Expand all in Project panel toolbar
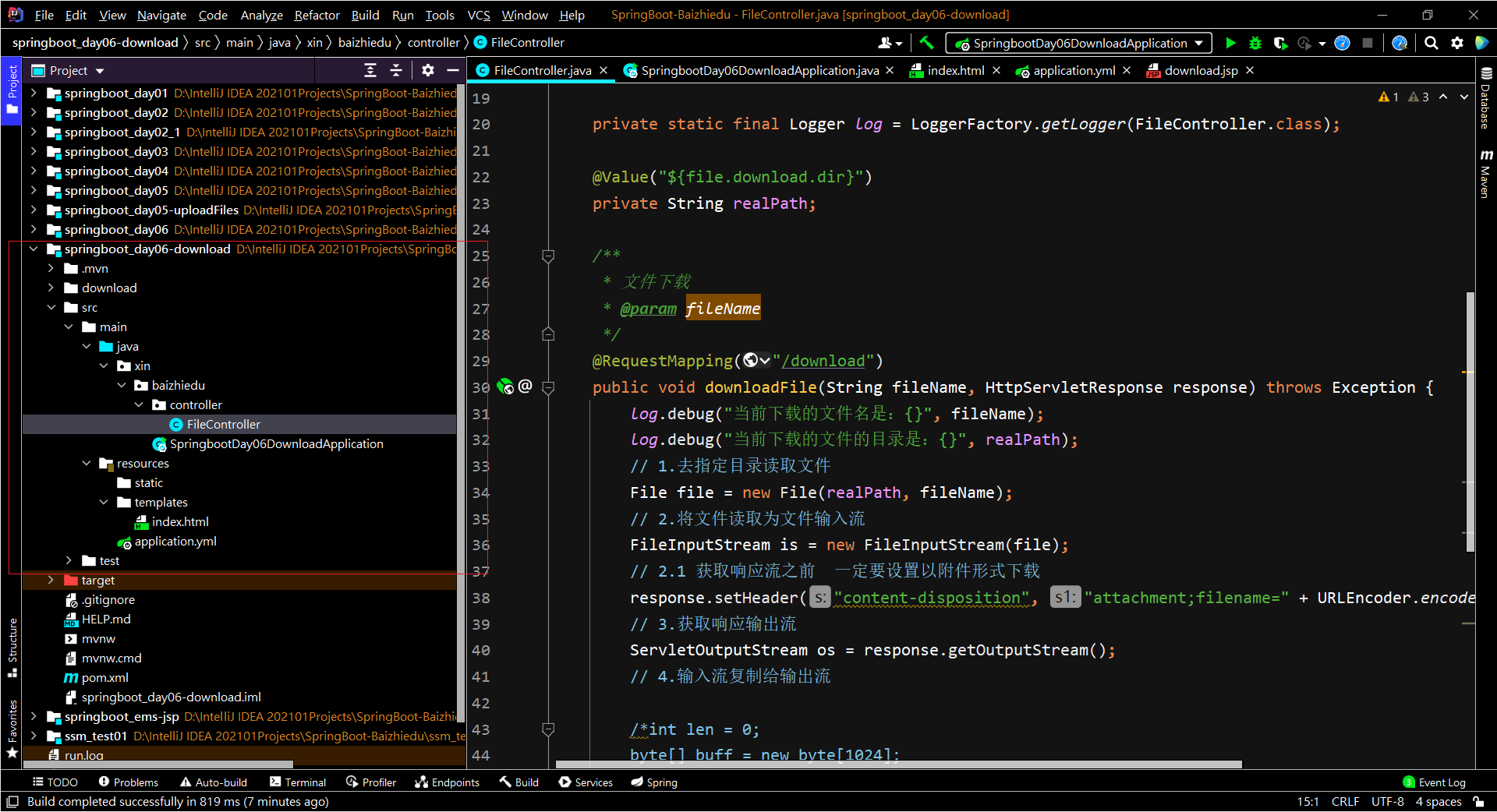1497x812 pixels. [x=370, y=70]
